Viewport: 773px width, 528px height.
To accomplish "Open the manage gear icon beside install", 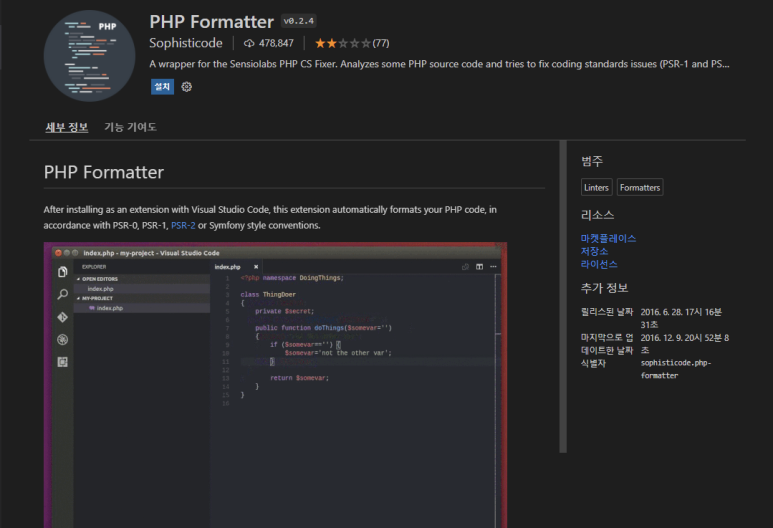I will point(186,87).
